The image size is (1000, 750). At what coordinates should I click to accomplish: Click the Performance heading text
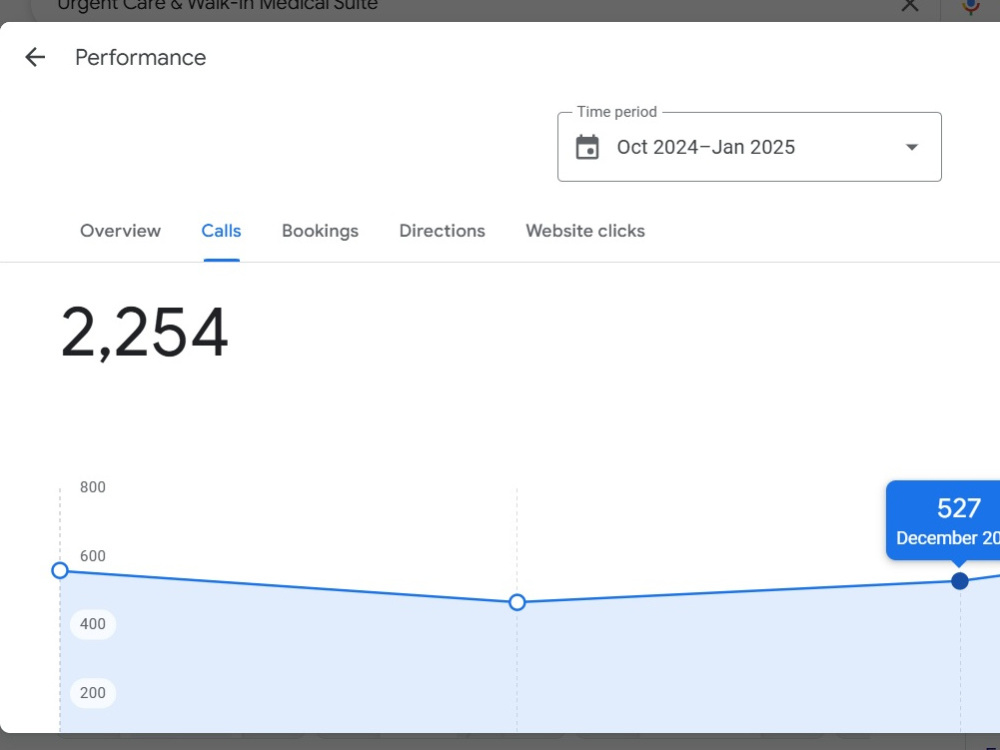coord(140,57)
